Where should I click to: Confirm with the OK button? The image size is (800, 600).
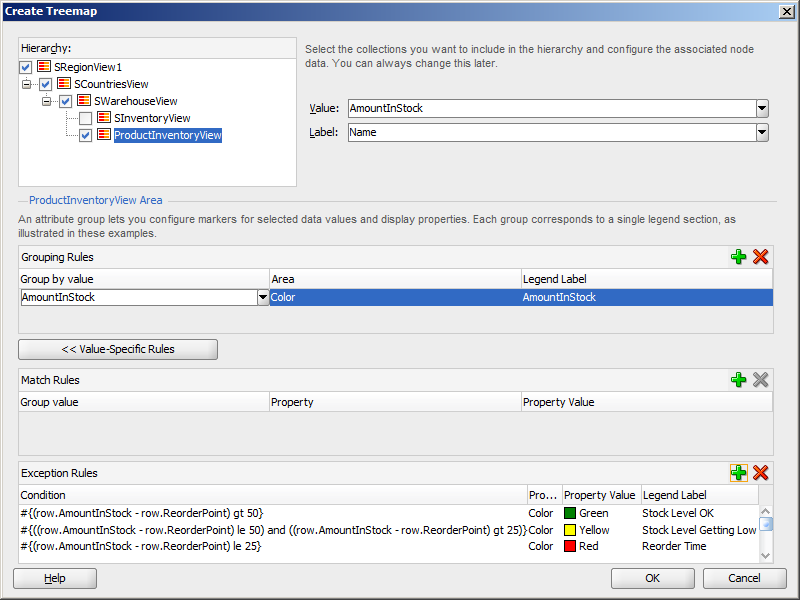tap(653, 578)
